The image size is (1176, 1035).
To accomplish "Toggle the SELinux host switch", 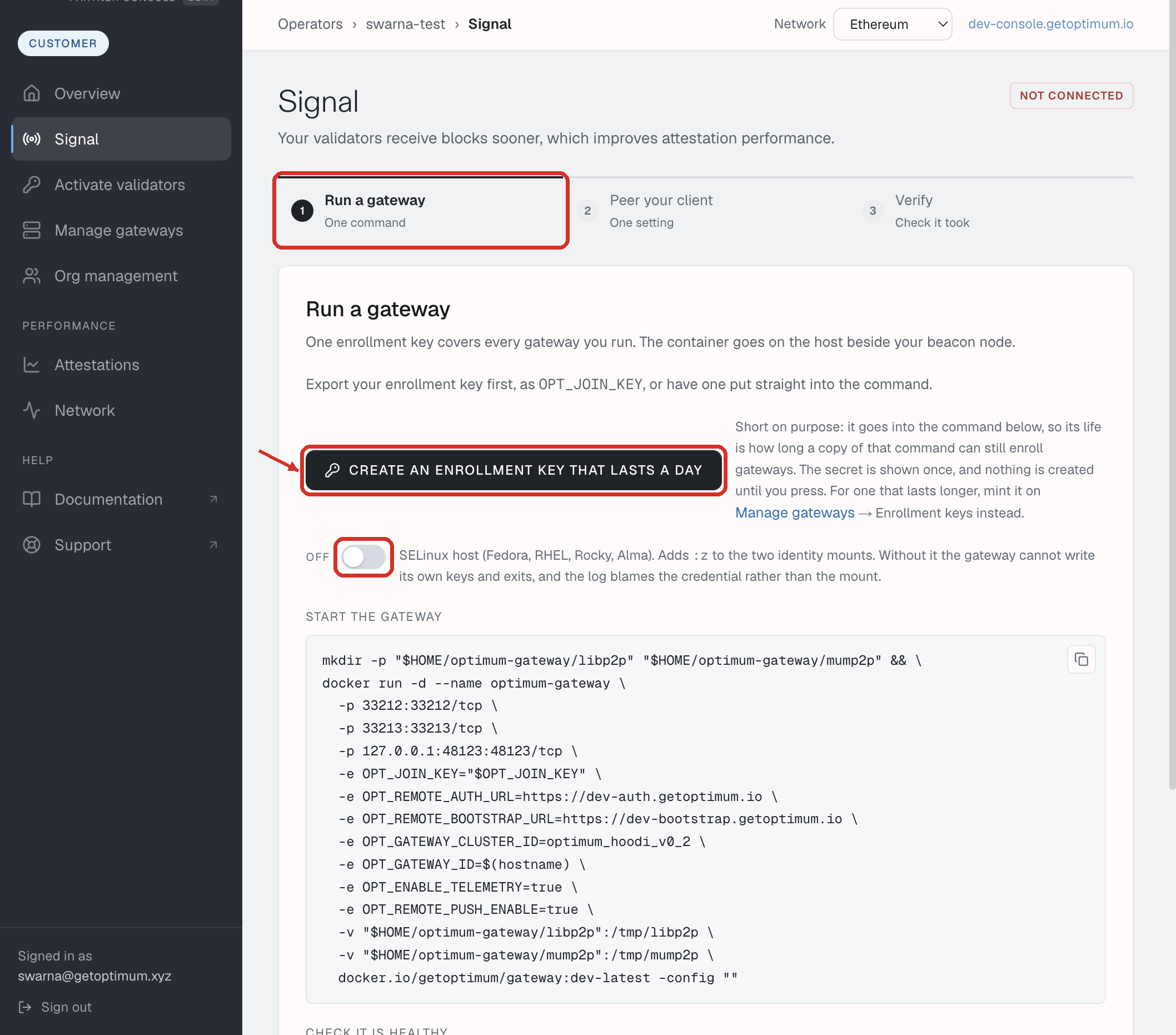I will pos(363,557).
